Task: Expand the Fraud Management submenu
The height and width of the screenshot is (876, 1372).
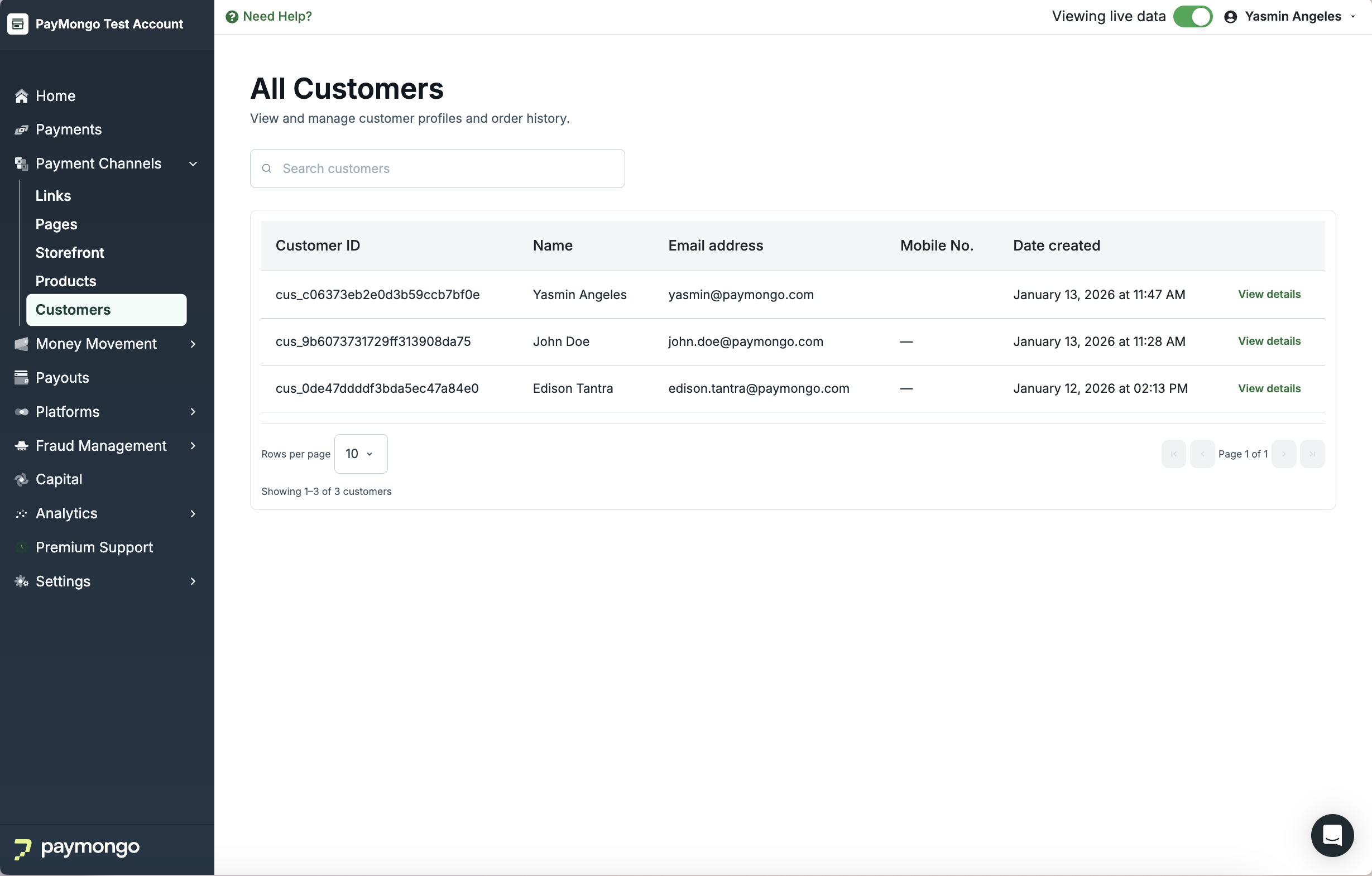Action: click(x=193, y=446)
